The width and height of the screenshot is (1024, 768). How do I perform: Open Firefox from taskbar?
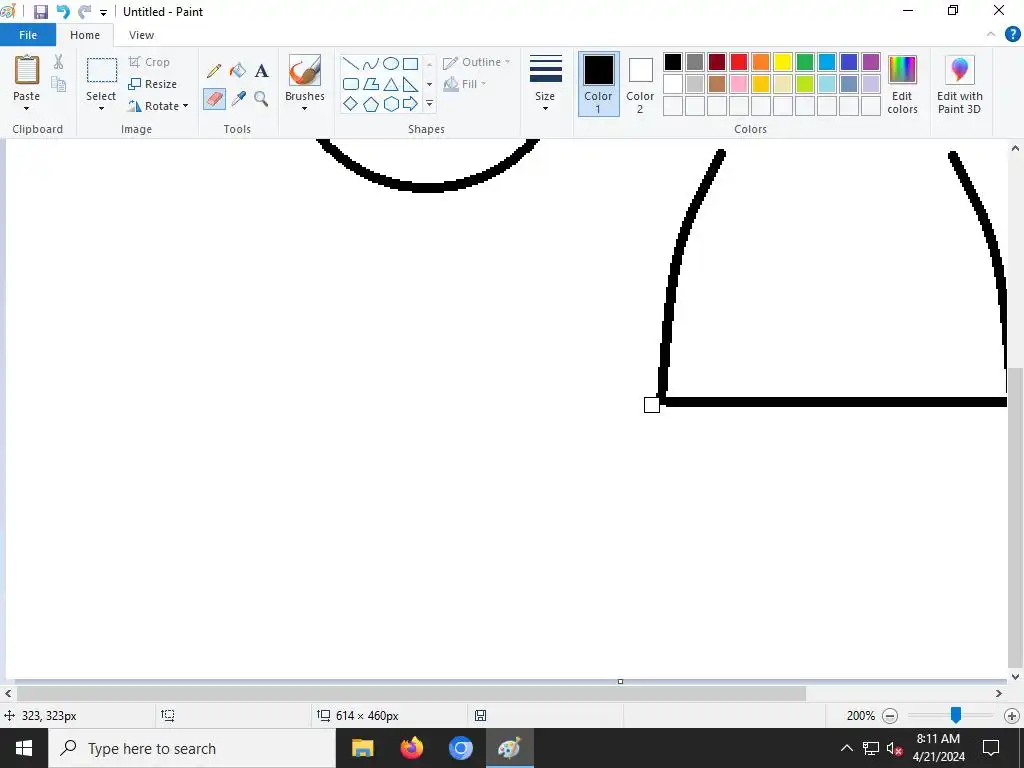[411, 748]
